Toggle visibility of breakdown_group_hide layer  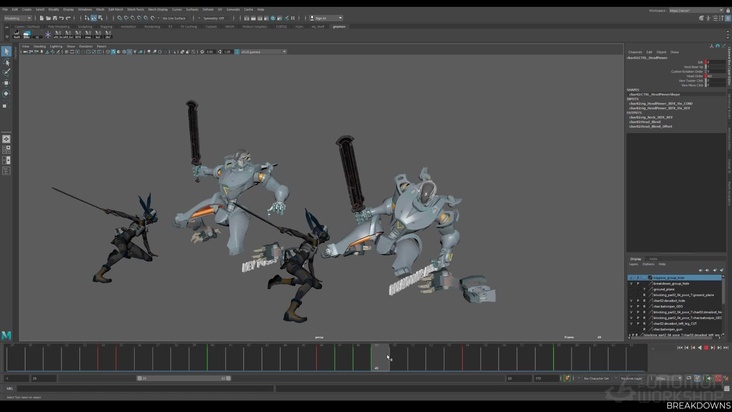click(631, 283)
